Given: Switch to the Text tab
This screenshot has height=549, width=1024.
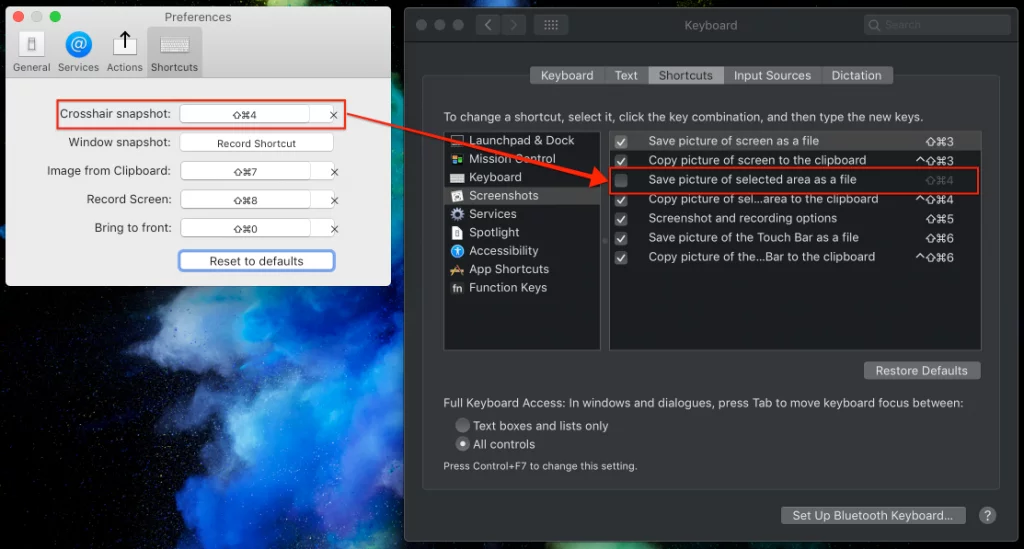Looking at the screenshot, I should [626, 75].
